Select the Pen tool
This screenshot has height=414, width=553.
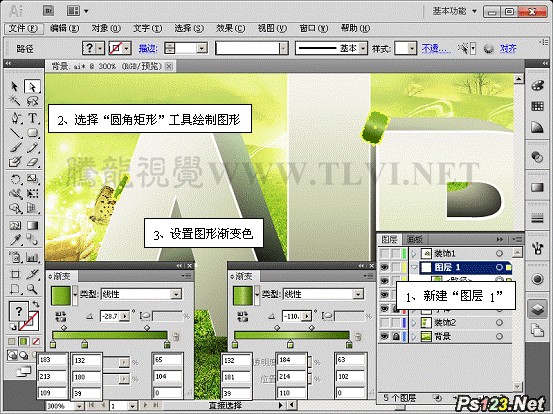[x=15, y=117]
